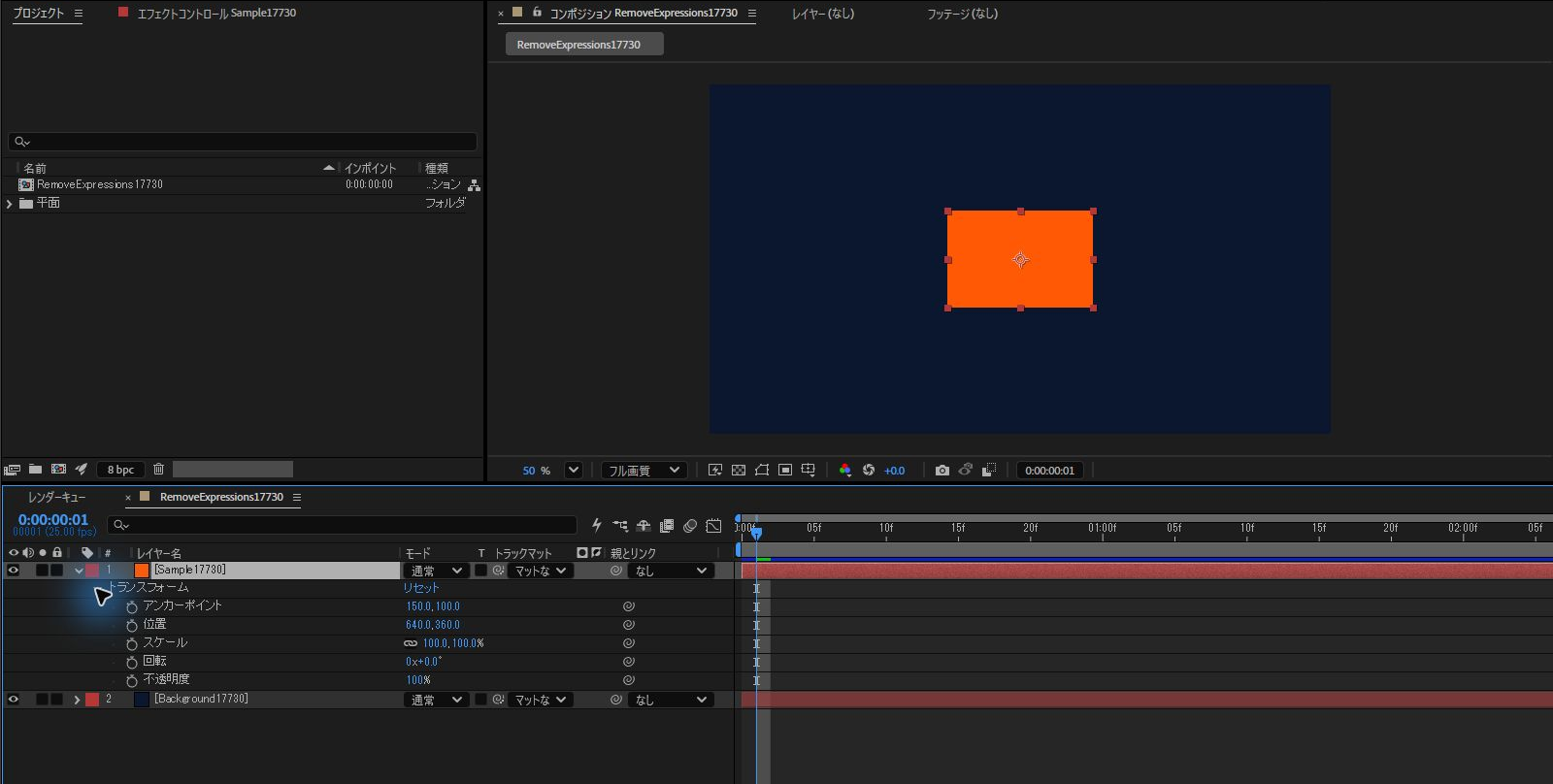1553x784 pixels.
Task: Click the show channel RGB color icon
Action: tap(845, 470)
